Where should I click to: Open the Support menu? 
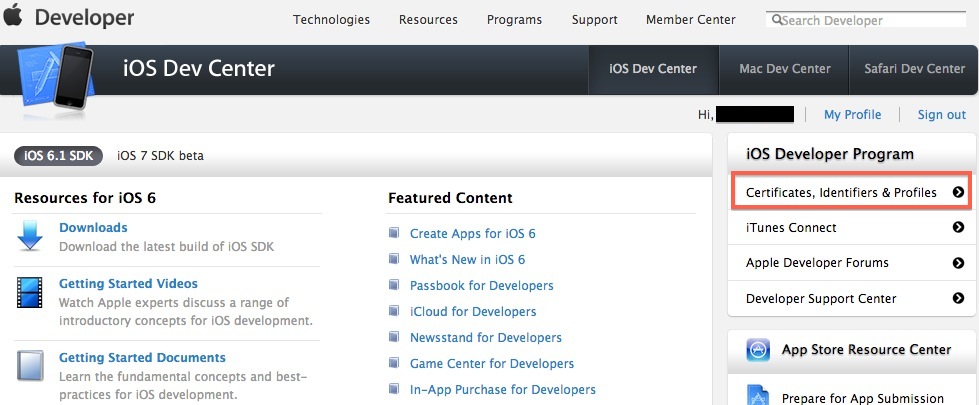click(x=594, y=20)
